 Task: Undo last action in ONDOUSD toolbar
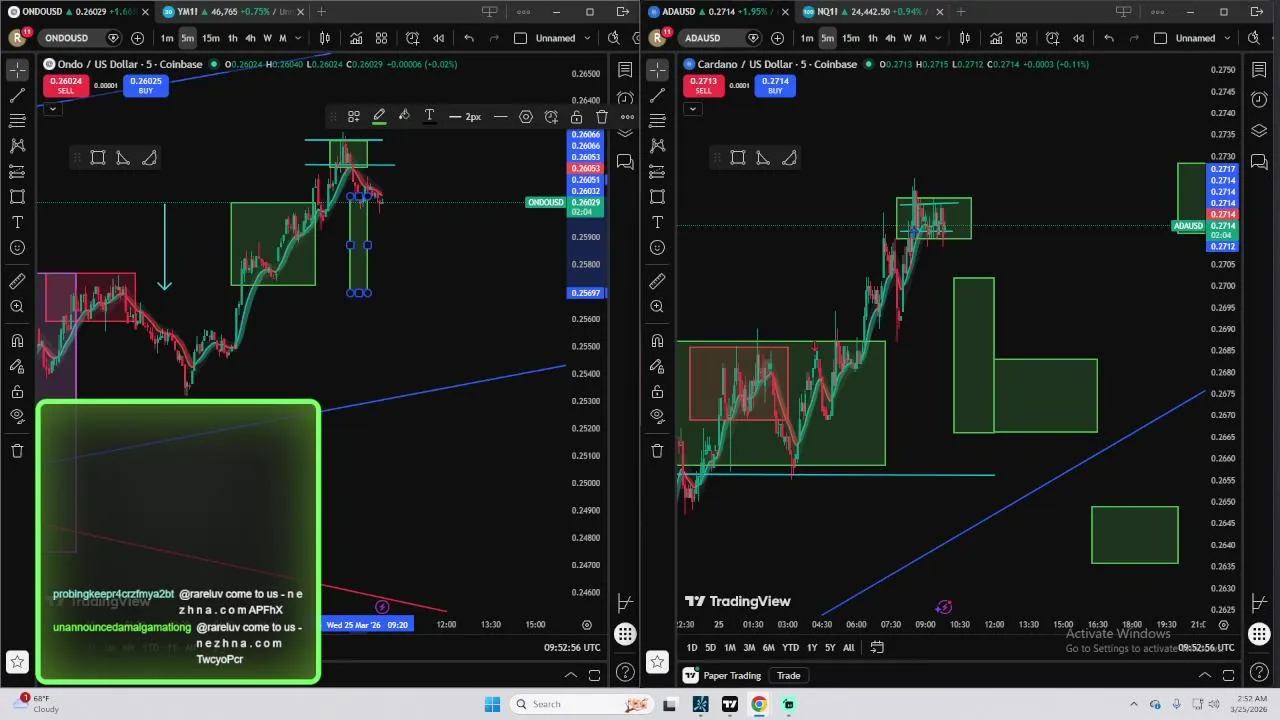(469, 38)
